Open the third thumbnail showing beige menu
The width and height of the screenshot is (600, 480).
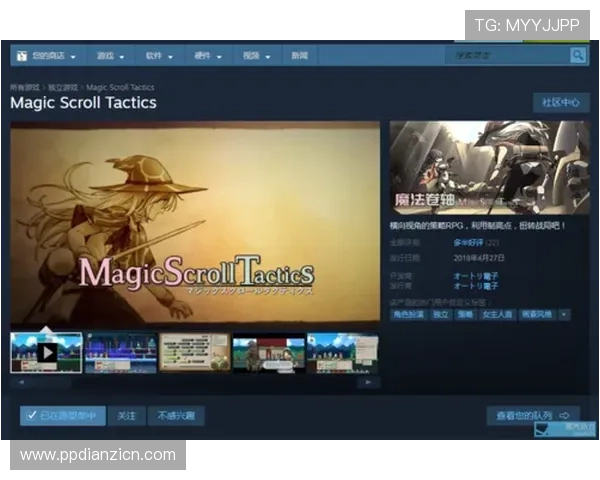195,353
